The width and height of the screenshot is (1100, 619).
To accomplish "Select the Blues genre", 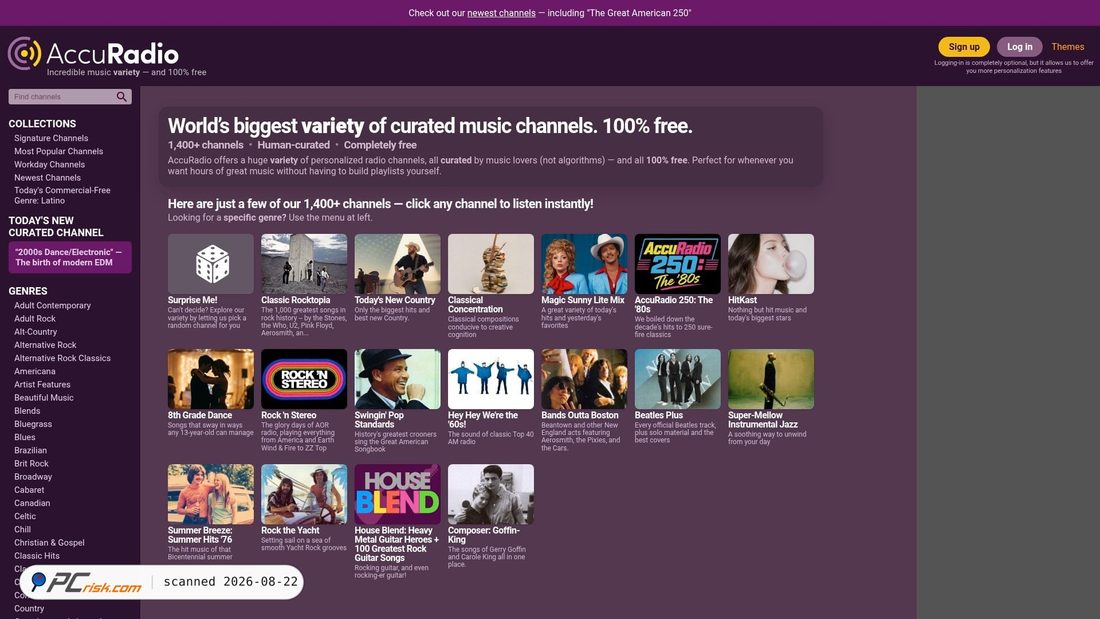I will tap(25, 437).
